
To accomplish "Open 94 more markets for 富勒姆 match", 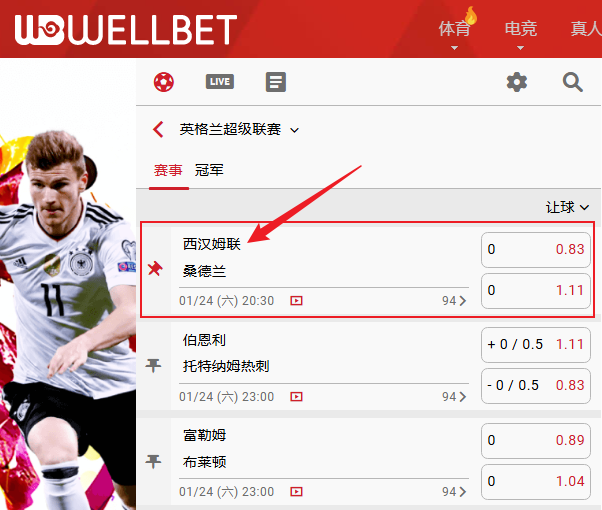I will click(454, 492).
